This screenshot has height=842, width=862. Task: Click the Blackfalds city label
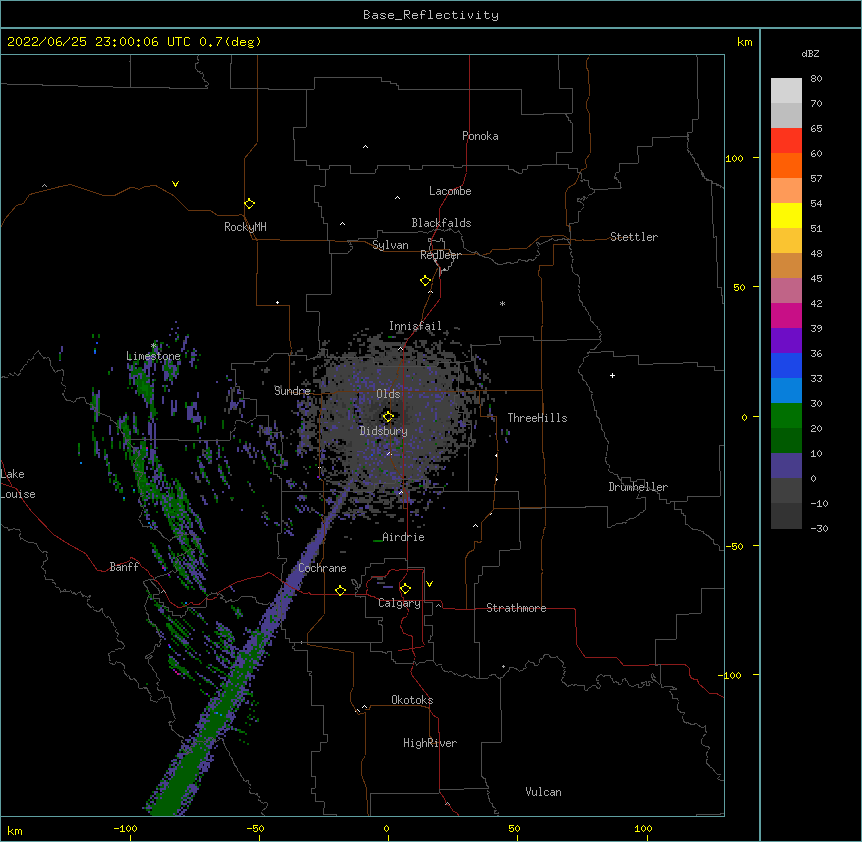441,223
